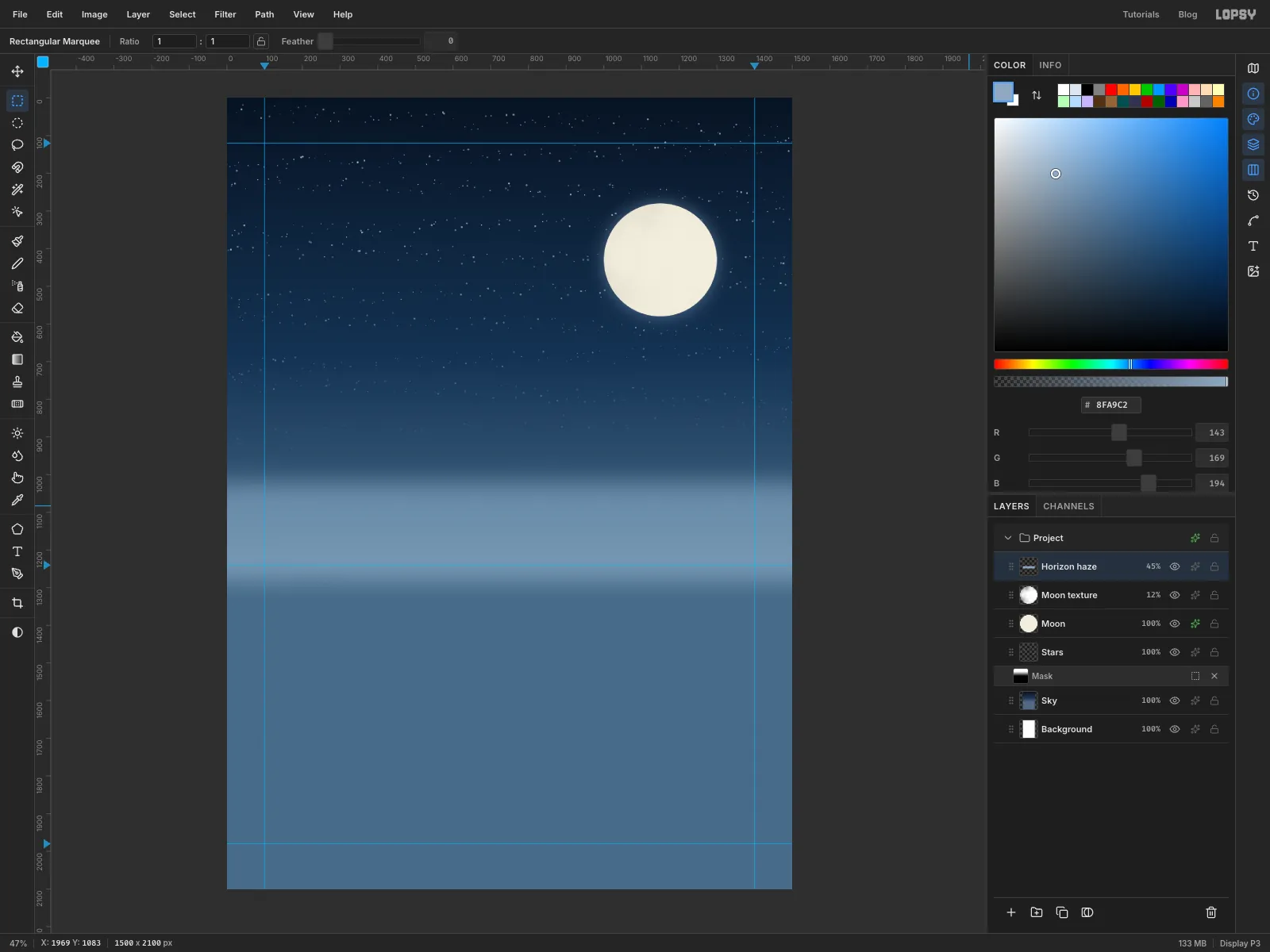This screenshot has height=952, width=1270.
Task: Select the Pencil tool
Action: (17, 263)
